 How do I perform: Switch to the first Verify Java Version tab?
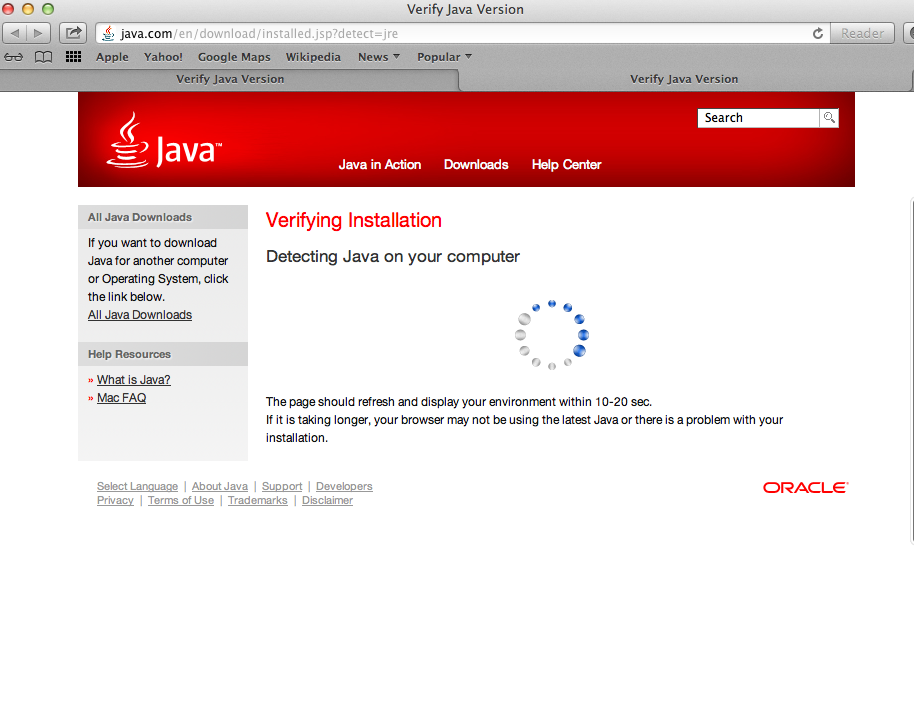(230, 79)
